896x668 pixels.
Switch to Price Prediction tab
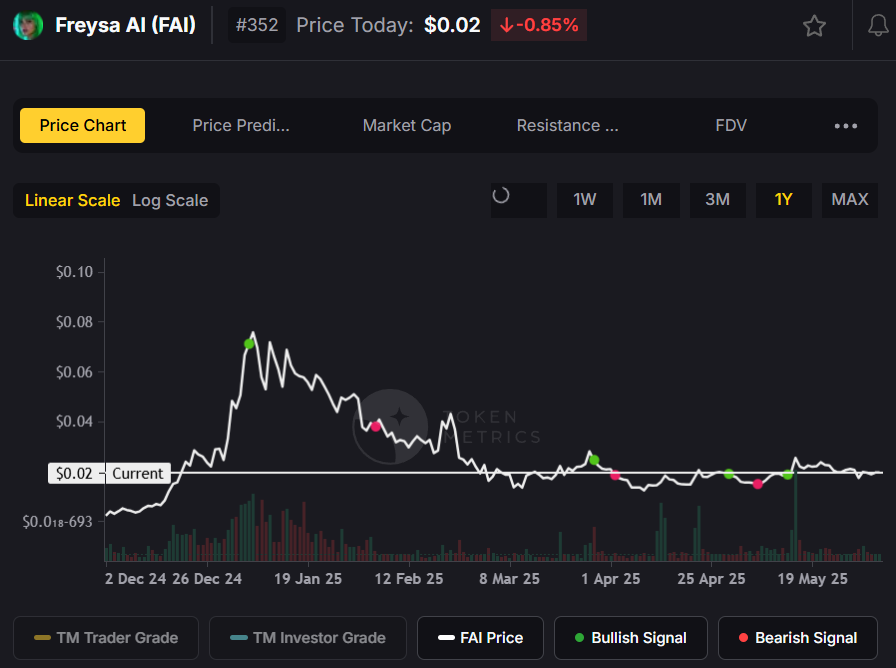pyautogui.click(x=241, y=125)
